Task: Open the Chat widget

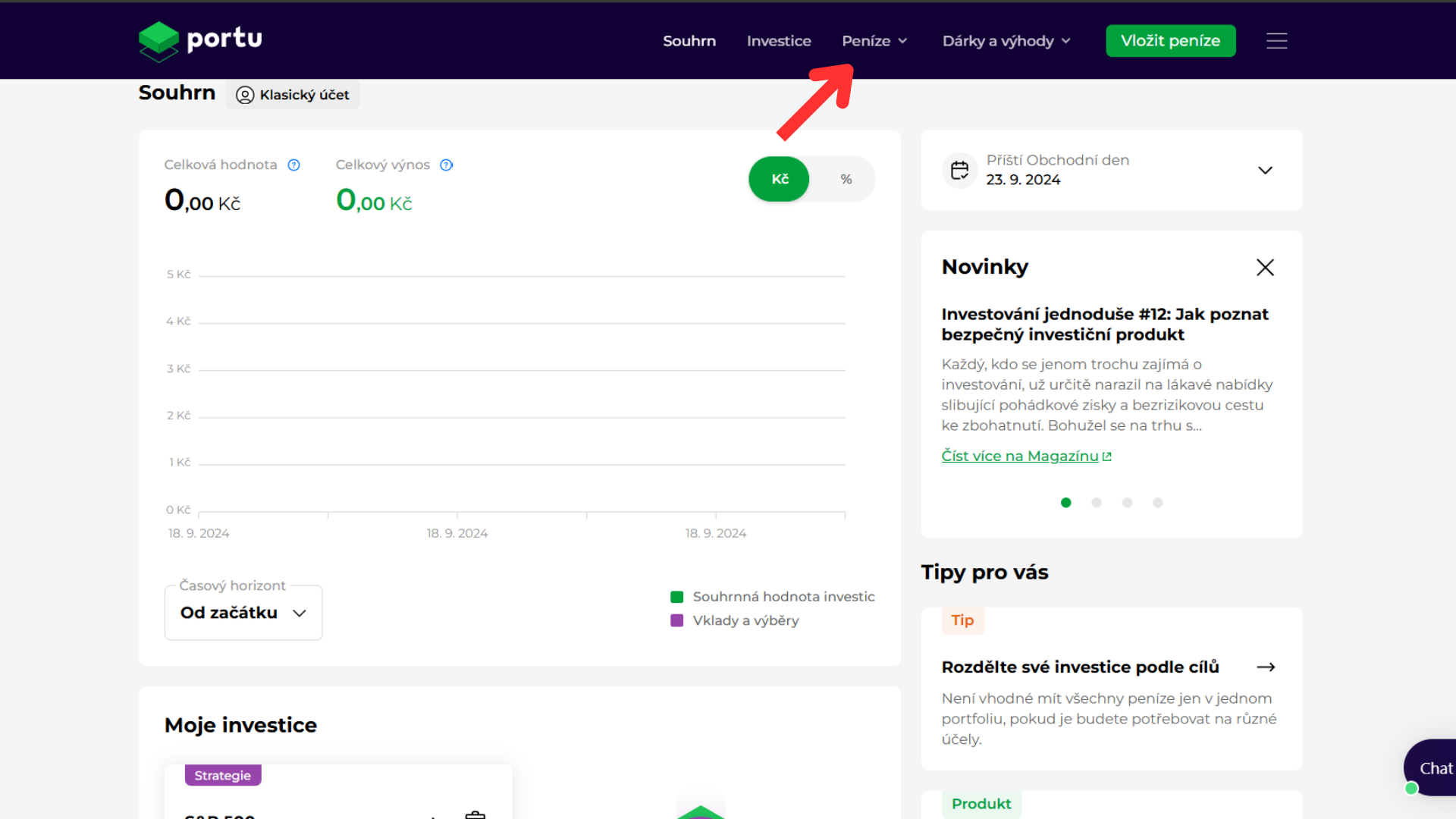Action: coord(1433,768)
